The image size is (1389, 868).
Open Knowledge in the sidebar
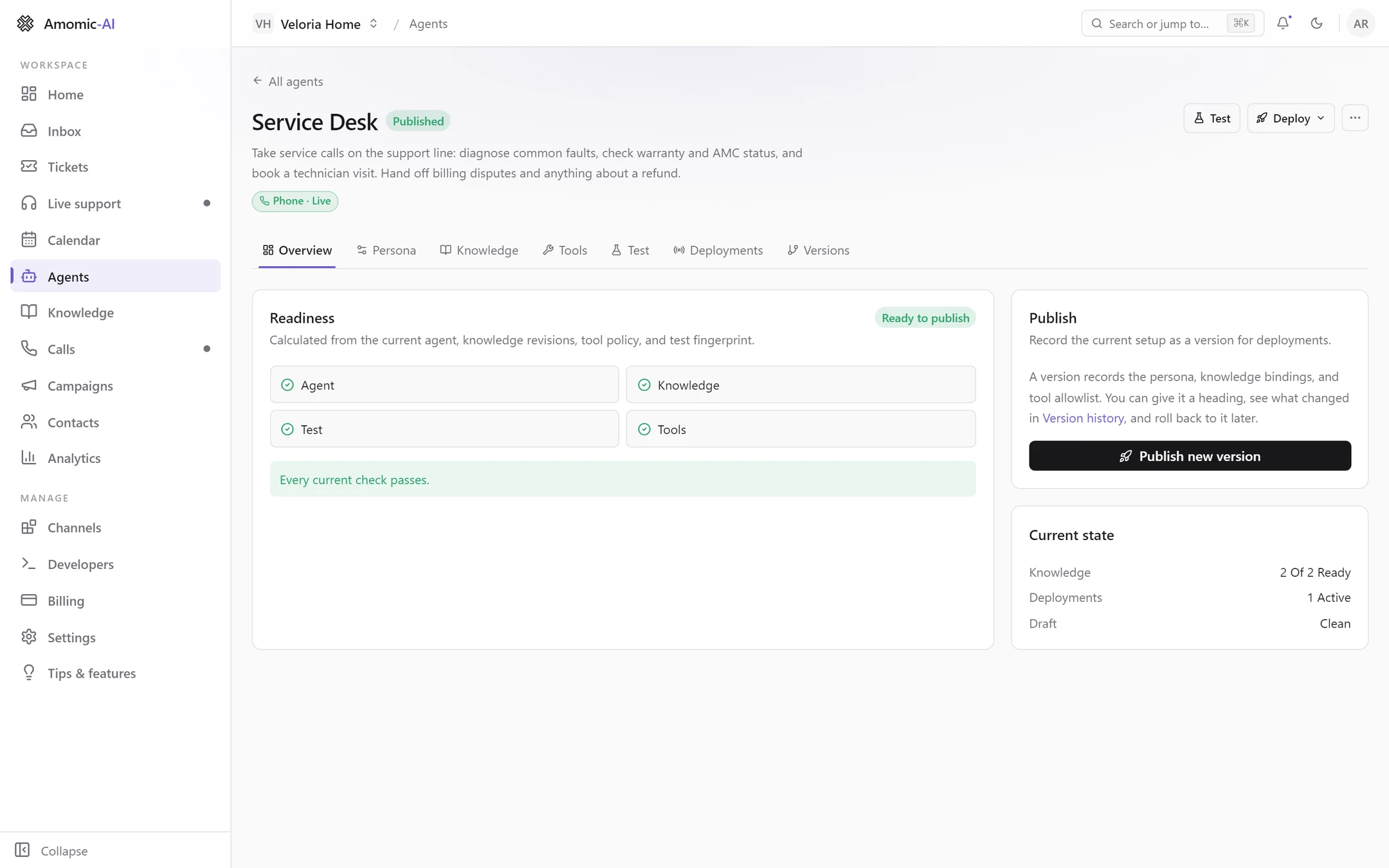[x=116, y=312]
